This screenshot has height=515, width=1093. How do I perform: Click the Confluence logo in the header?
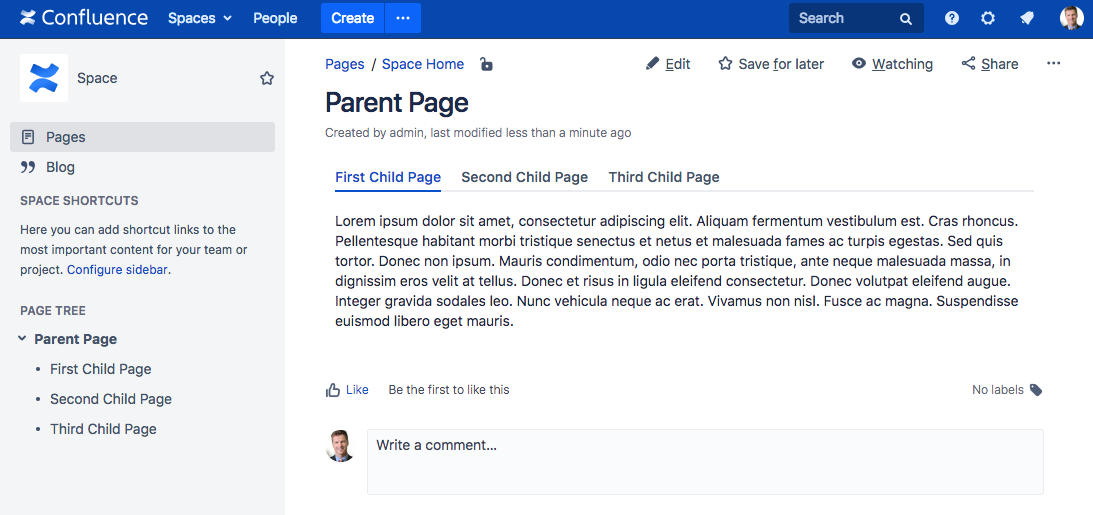[83, 18]
